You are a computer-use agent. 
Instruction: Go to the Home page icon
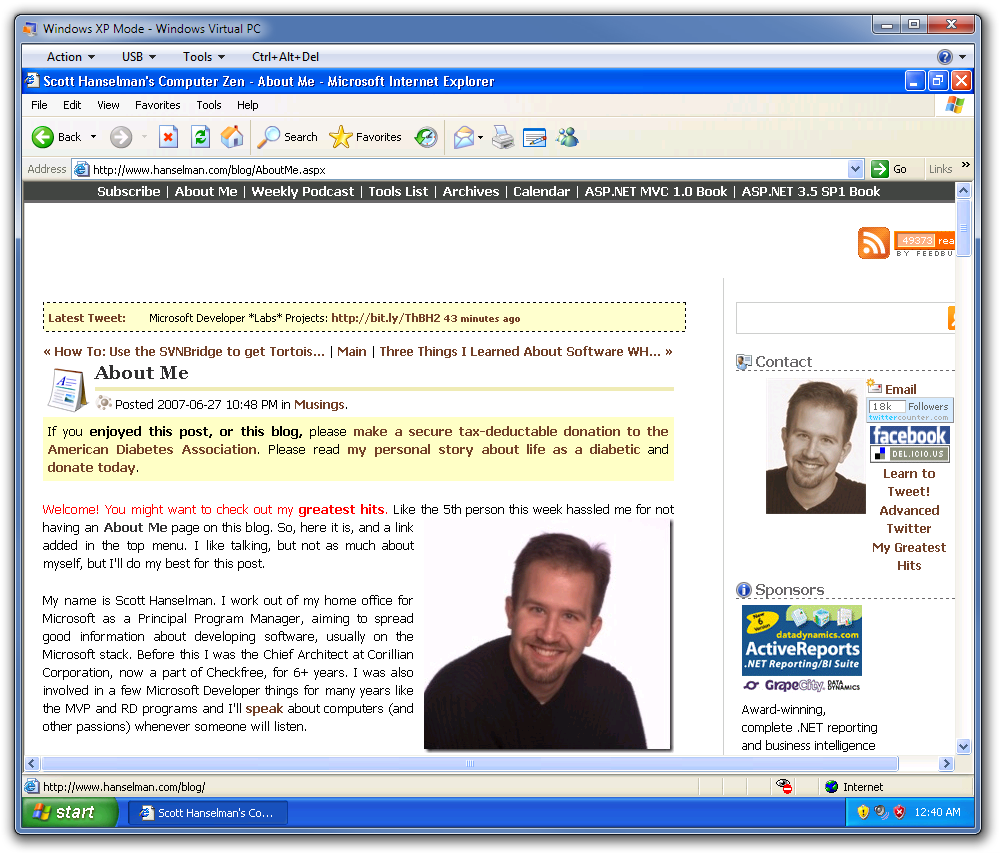tap(232, 136)
